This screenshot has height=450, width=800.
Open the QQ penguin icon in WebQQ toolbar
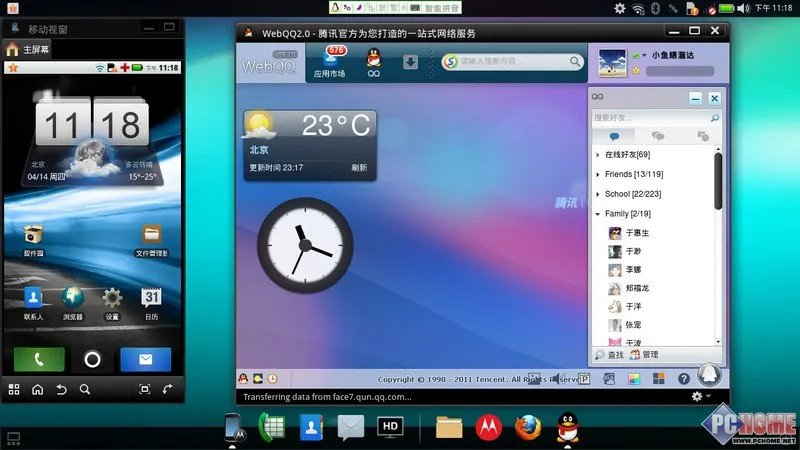point(374,62)
